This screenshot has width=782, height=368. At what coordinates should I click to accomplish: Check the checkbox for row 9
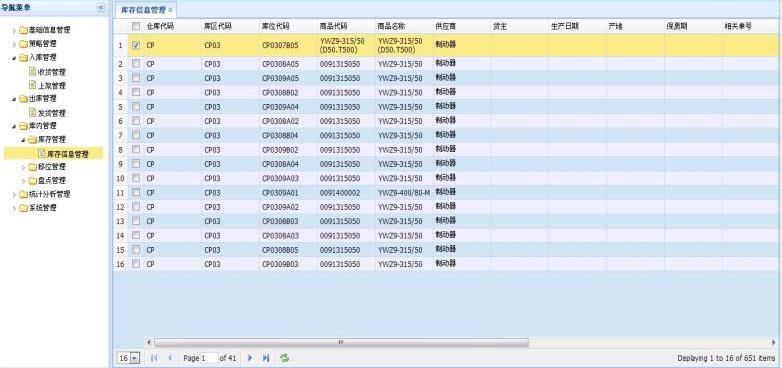pyautogui.click(x=136, y=164)
